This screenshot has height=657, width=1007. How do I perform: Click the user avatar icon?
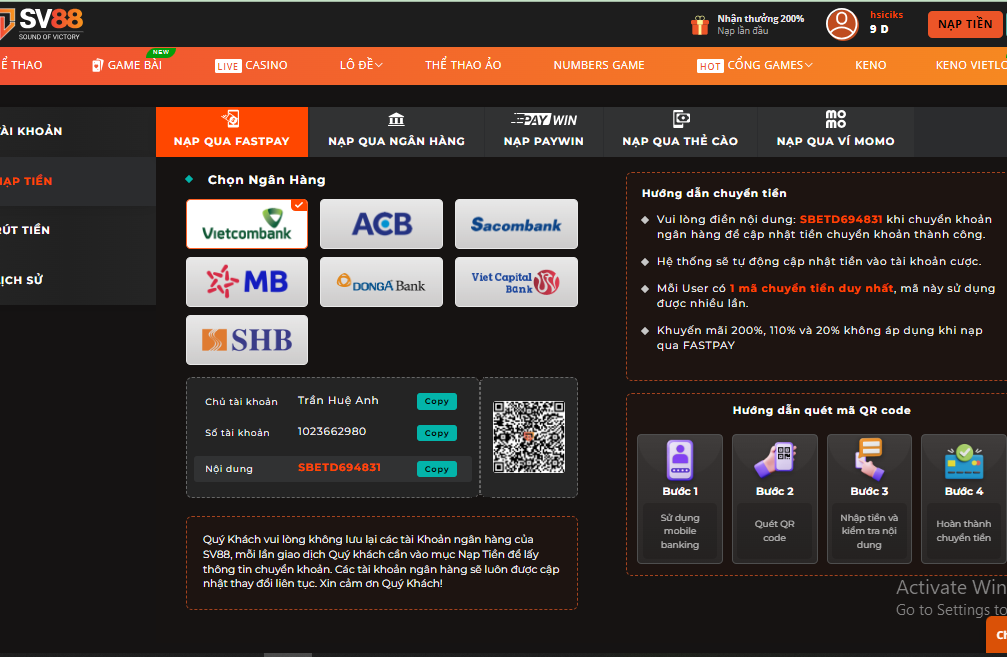841,24
